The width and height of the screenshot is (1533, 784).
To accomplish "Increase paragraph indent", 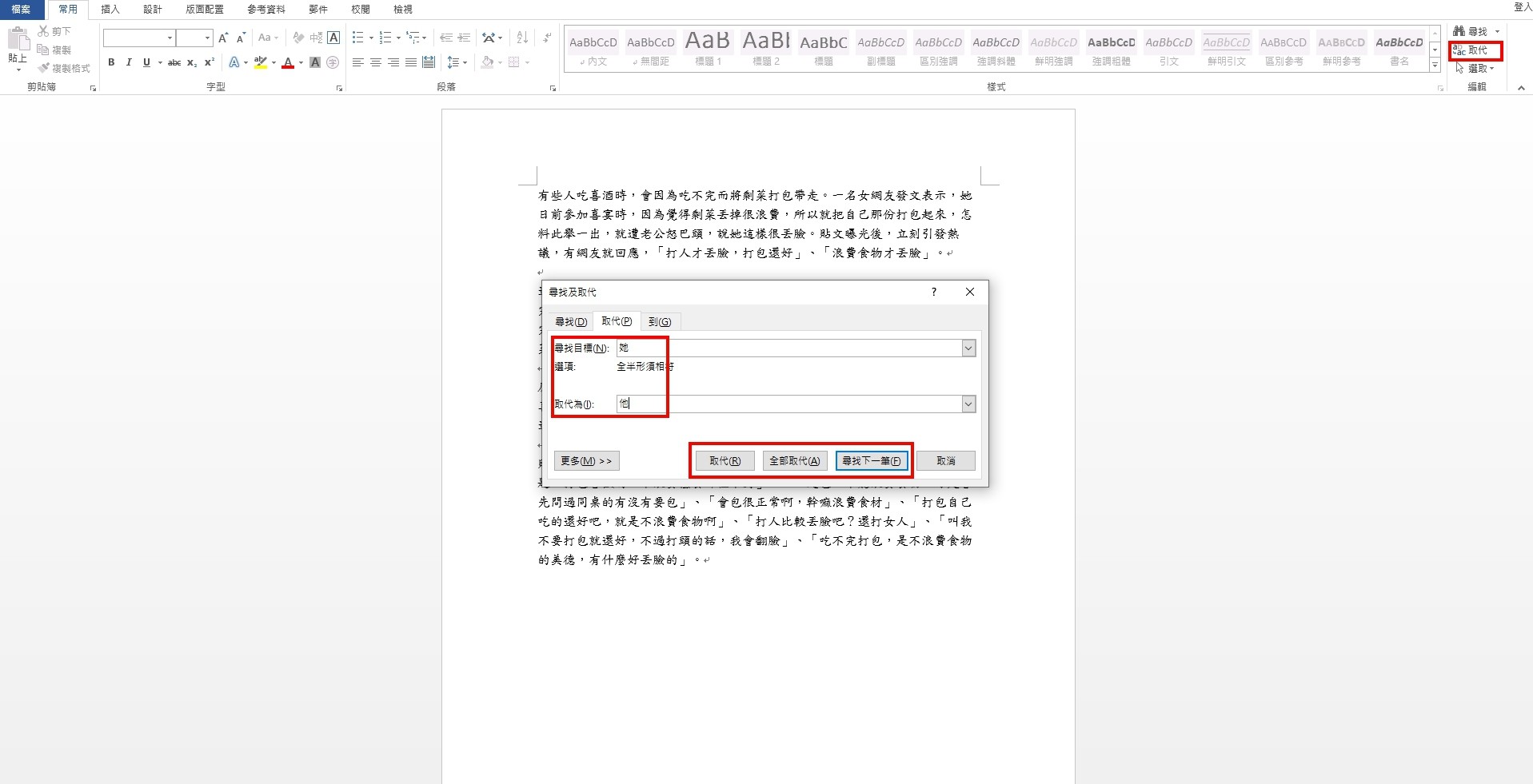I will (x=464, y=38).
